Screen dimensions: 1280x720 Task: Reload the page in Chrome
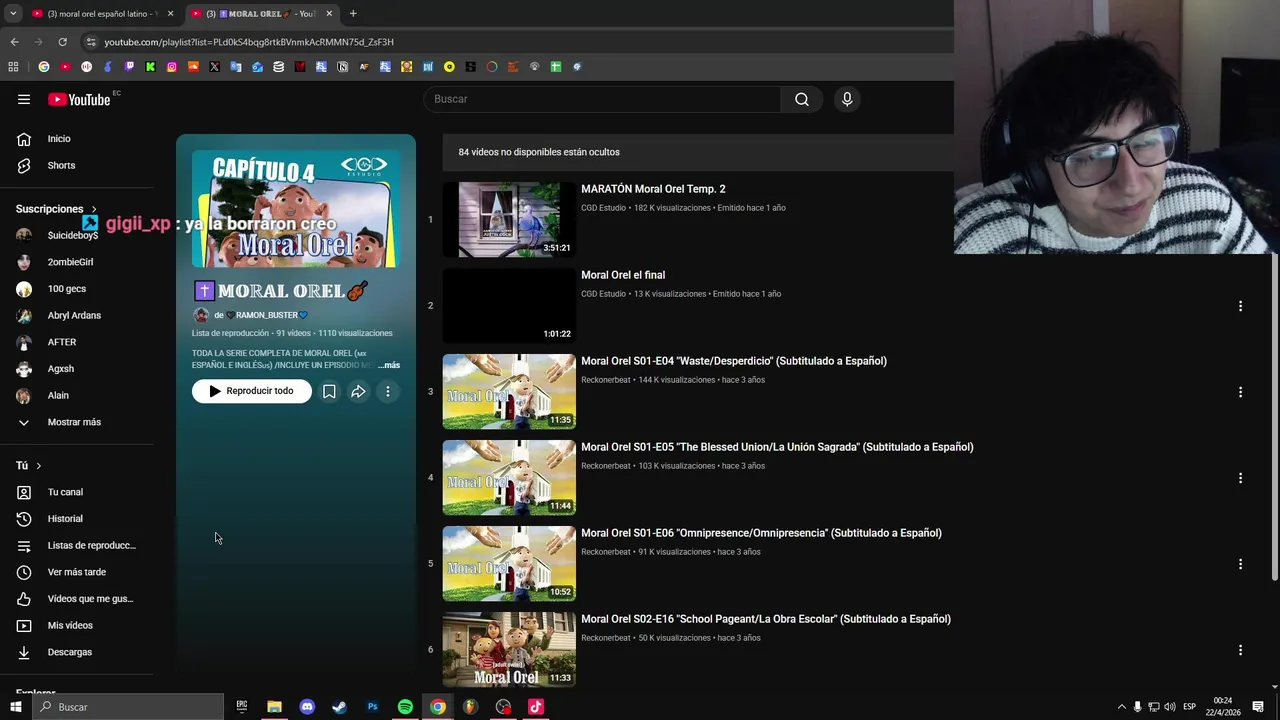[62, 42]
